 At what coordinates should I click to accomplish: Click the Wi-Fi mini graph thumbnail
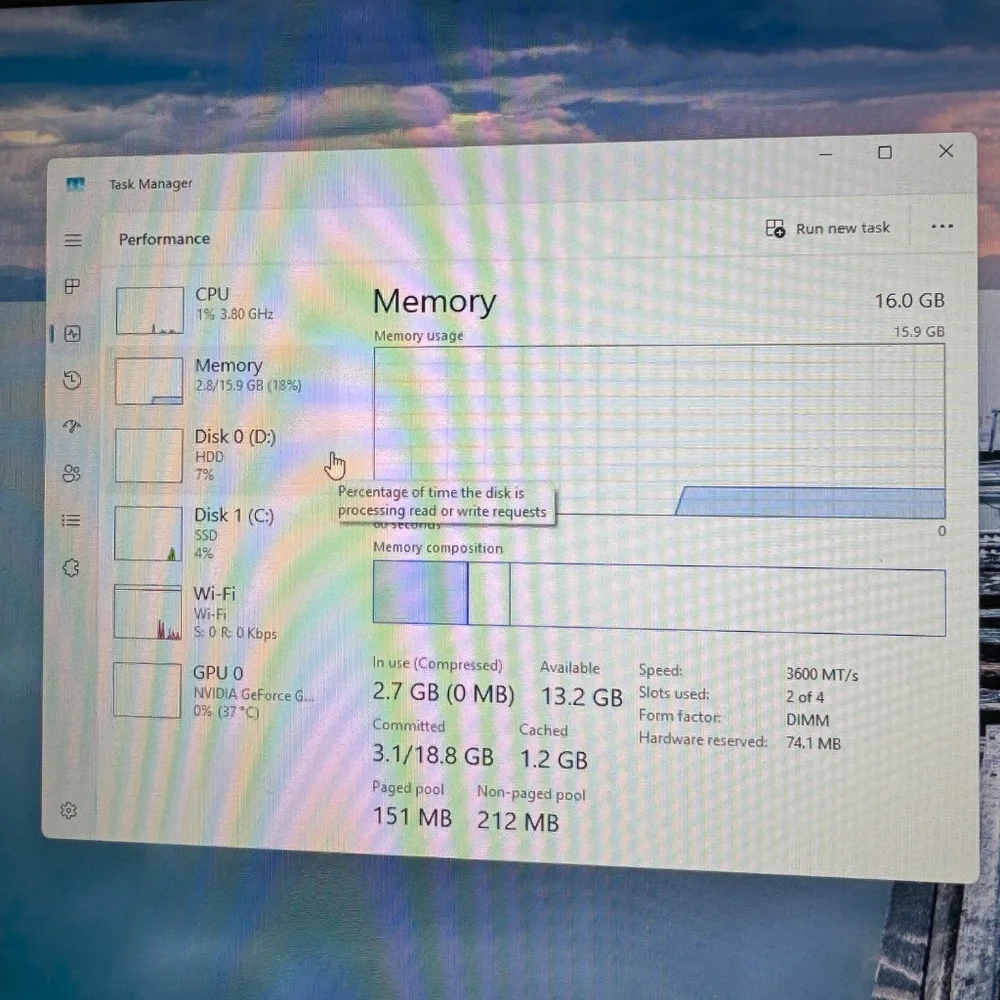click(147, 612)
